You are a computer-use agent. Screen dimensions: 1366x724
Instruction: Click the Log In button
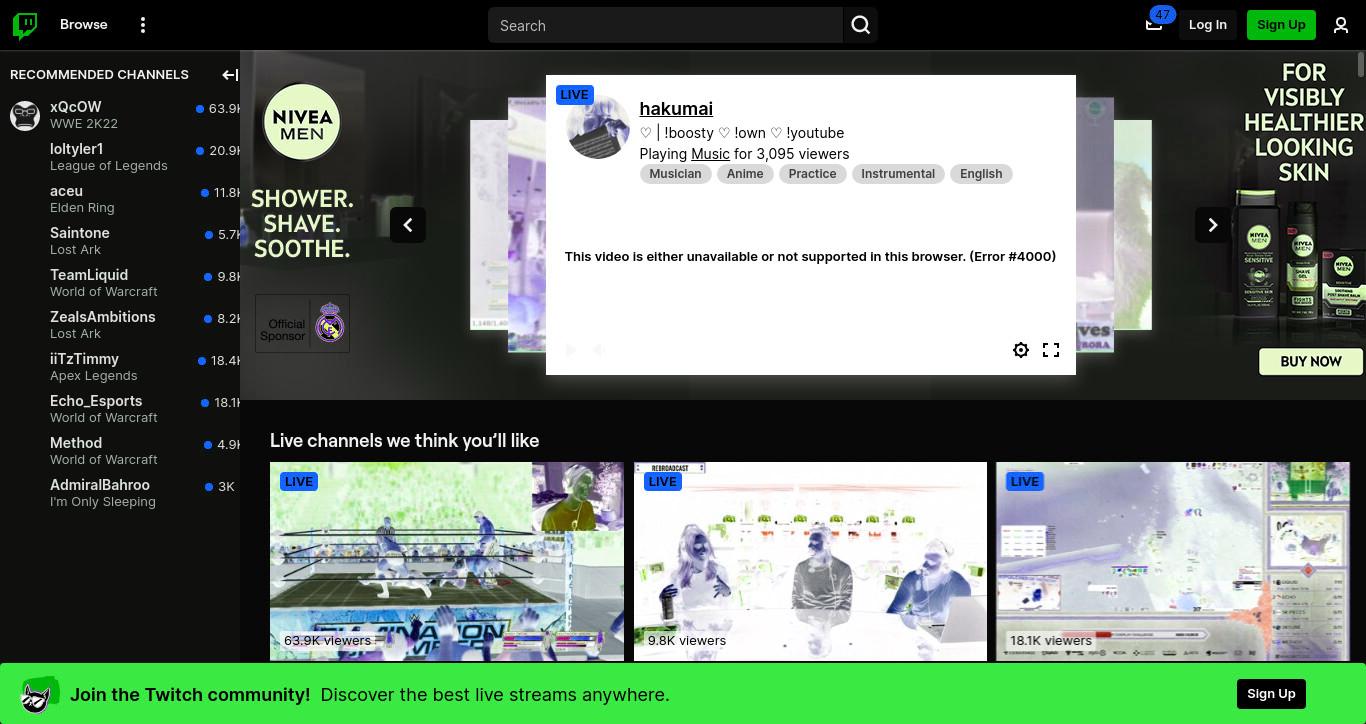coord(1208,25)
